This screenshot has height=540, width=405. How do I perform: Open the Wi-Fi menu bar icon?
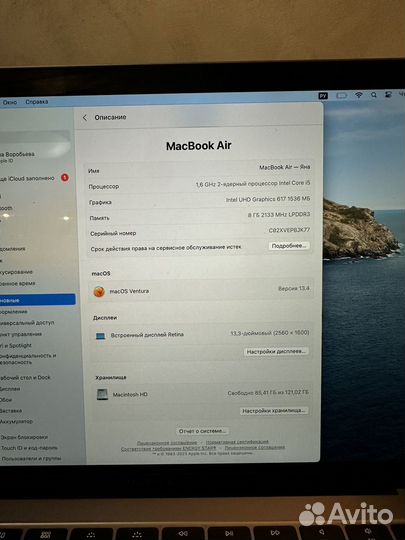coord(359,95)
